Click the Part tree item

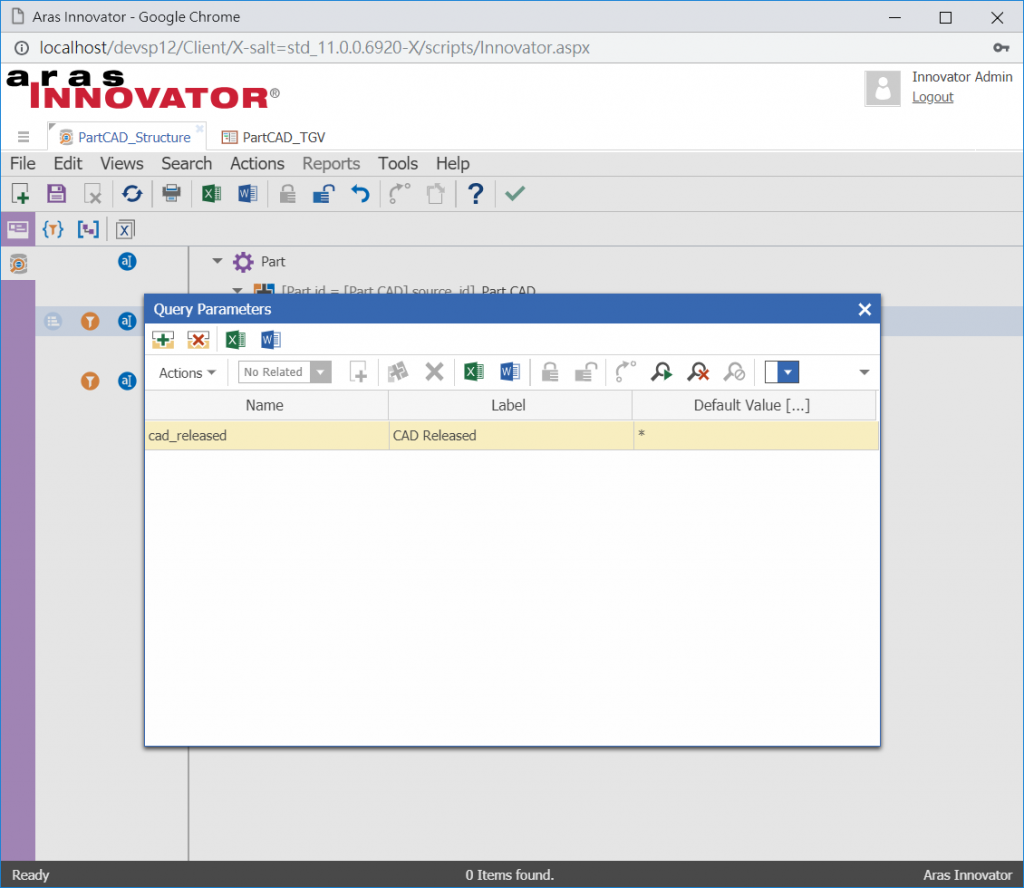point(273,262)
